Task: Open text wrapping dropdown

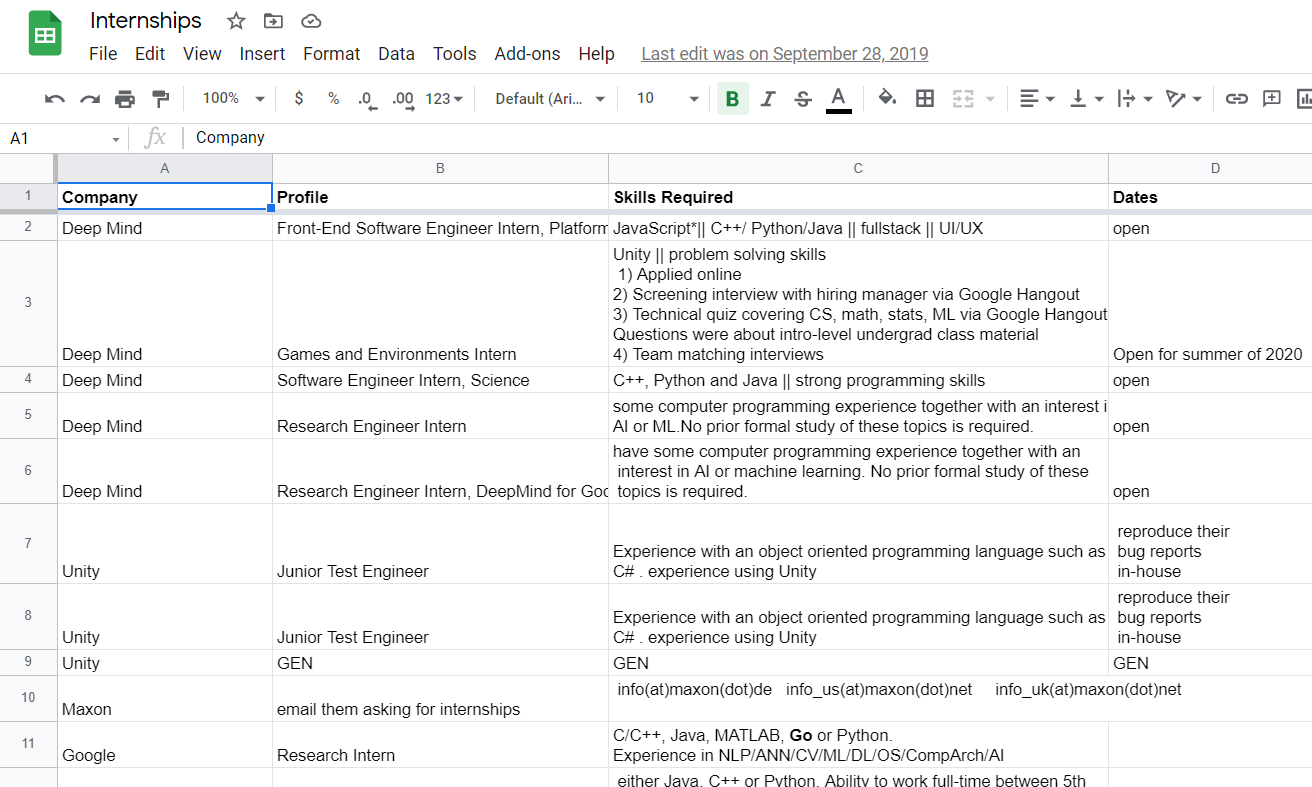Action: tap(1135, 98)
